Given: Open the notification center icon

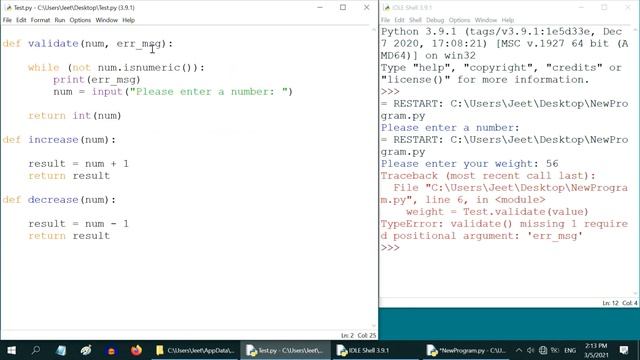Looking at the screenshot, I should click(623, 350).
